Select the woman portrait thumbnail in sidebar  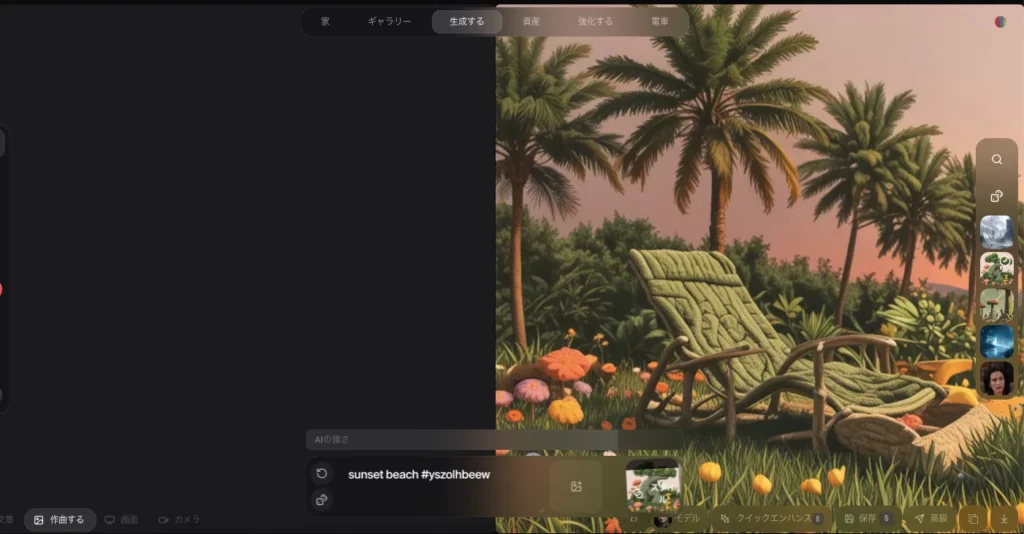coord(997,379)
